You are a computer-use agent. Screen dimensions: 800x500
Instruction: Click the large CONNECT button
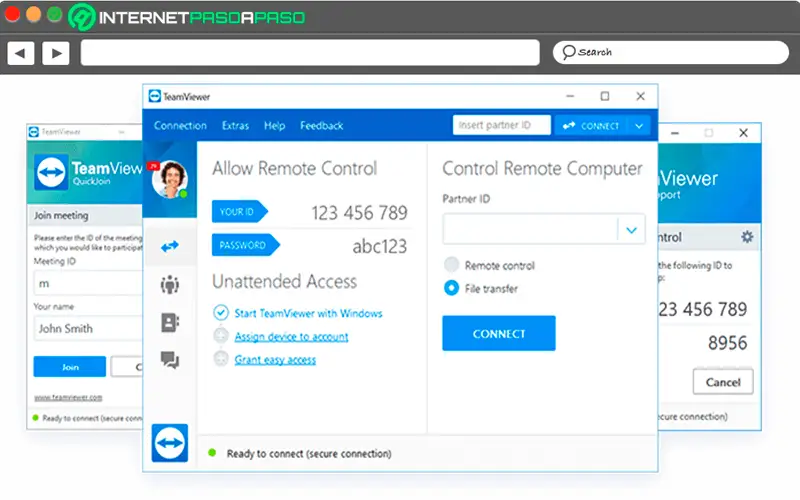(x=498, y=333)
